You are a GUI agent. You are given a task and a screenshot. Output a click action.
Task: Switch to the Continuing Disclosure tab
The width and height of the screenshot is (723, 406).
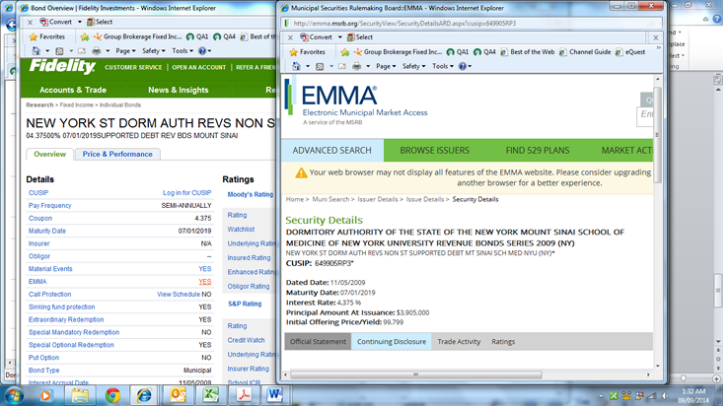(x=391, y=341)
